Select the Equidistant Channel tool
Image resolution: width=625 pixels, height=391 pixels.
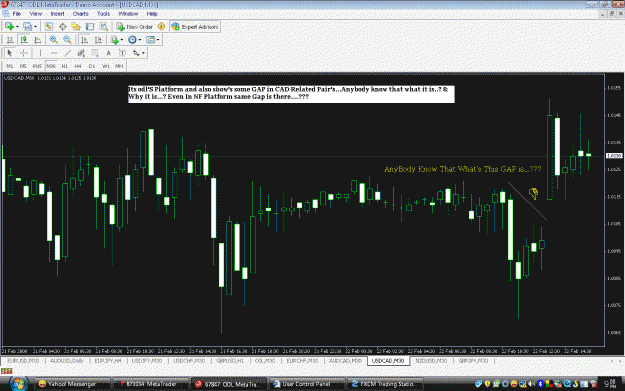[x=81, y=53]
